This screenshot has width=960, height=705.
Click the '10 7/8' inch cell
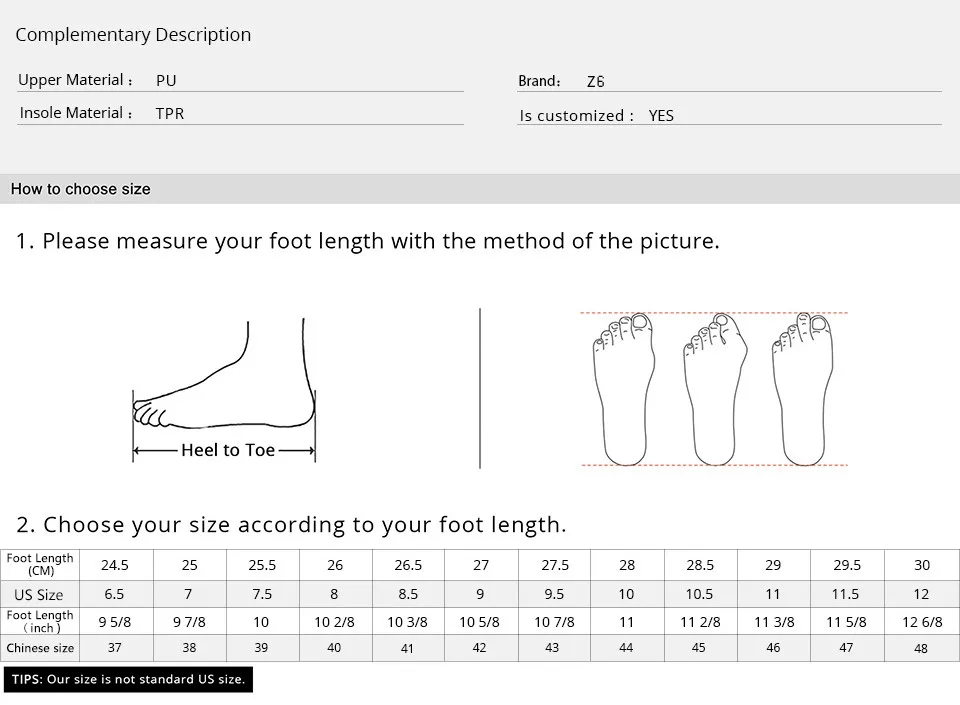pos(553,621)
